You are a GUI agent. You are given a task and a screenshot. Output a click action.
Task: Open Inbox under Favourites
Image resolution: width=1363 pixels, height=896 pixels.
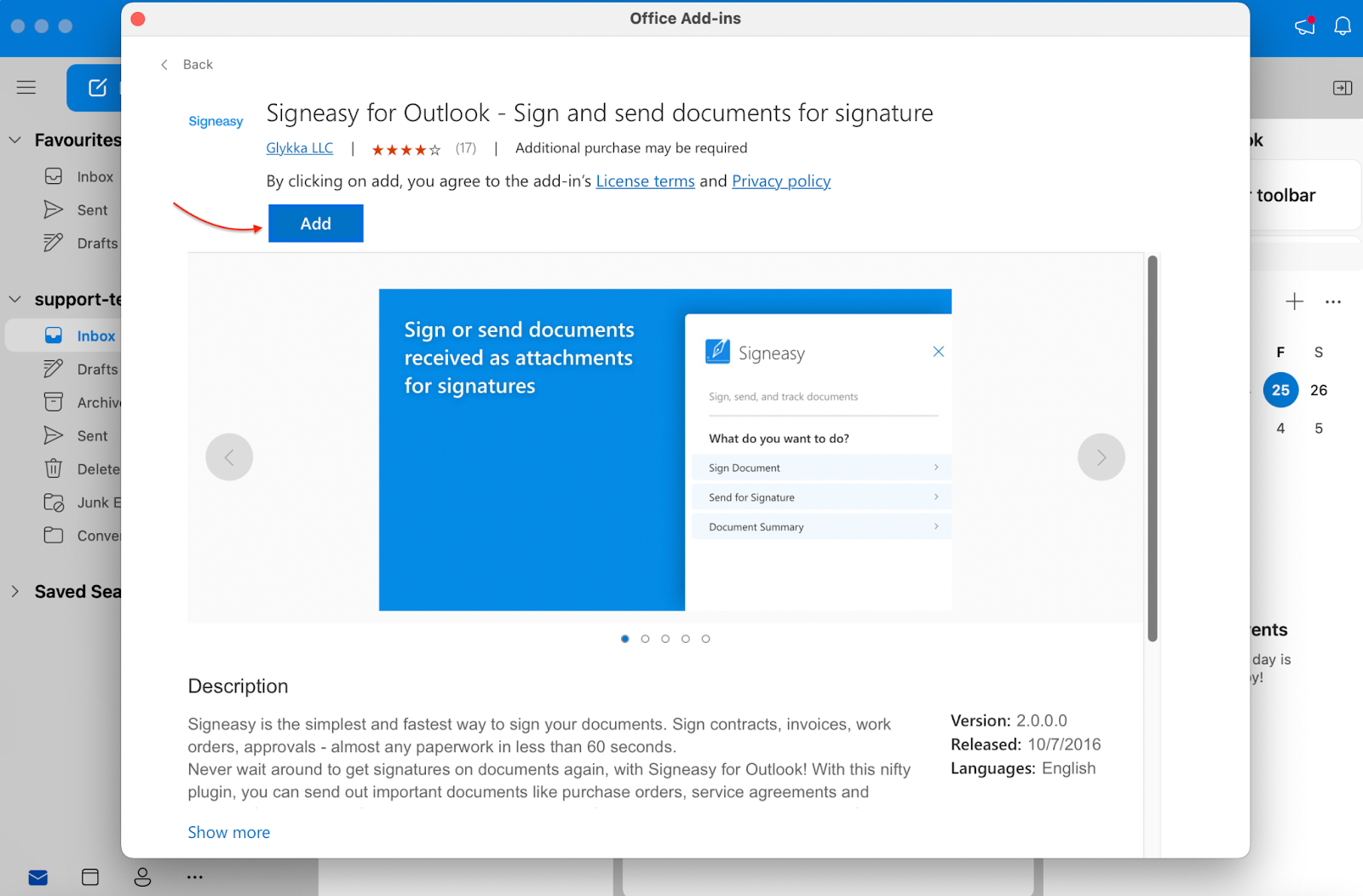tap(81, 176)
